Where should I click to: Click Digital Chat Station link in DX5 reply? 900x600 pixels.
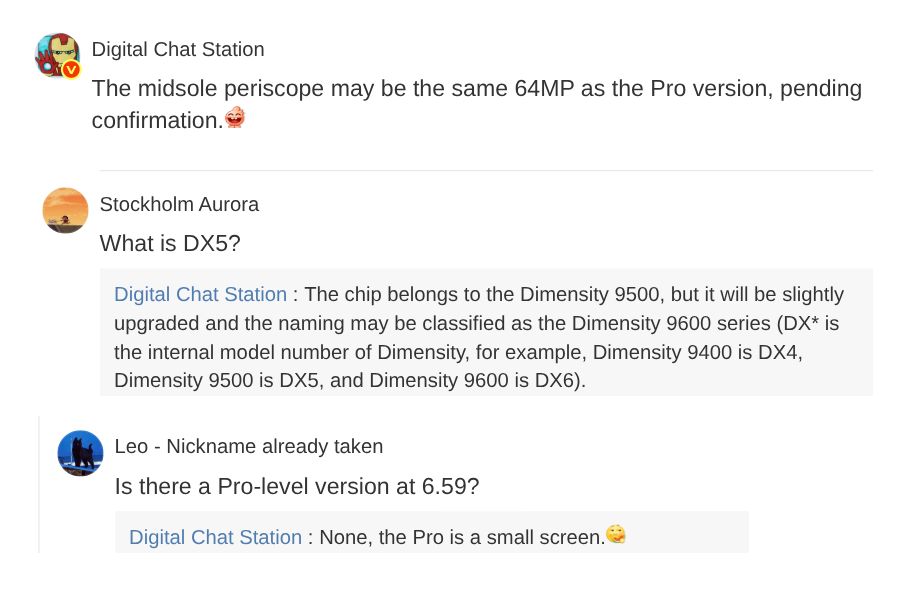(200, 294)
